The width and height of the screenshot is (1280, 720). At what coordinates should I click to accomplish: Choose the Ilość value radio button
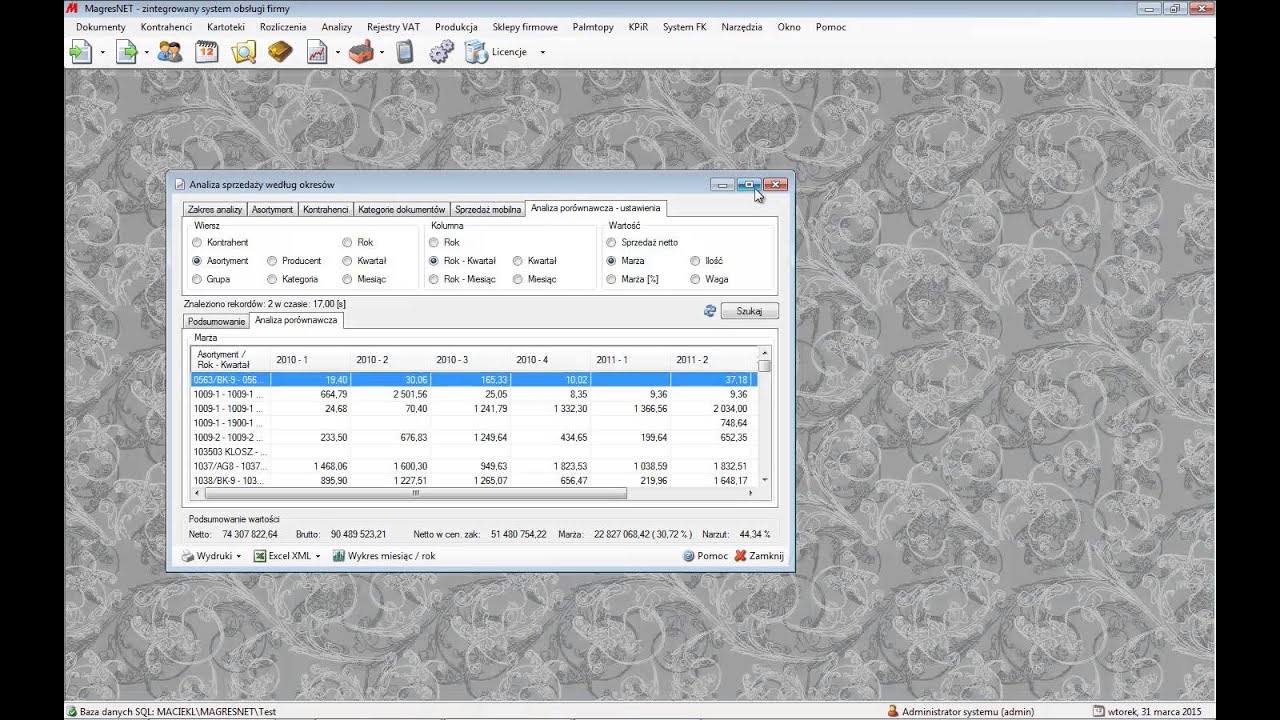[695, 261]
